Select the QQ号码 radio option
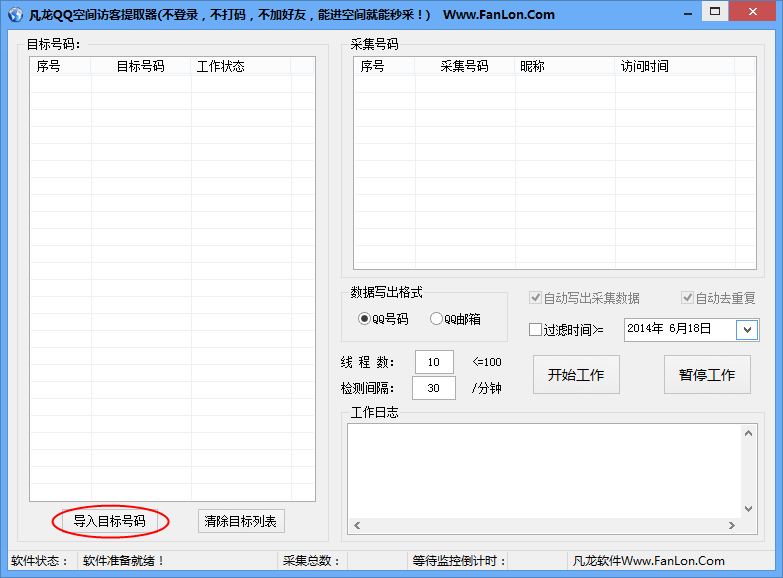 coord(365,319)
